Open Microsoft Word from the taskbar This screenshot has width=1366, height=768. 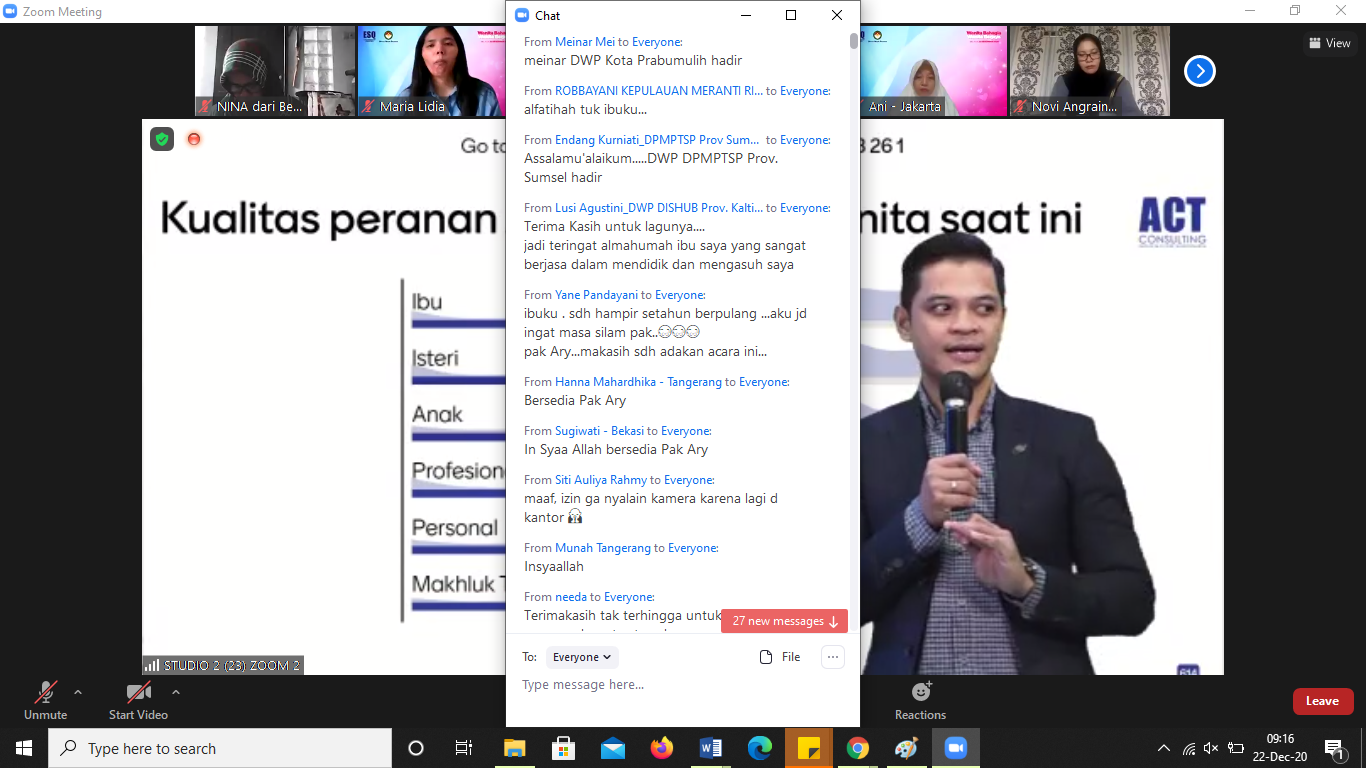(711, 748)
